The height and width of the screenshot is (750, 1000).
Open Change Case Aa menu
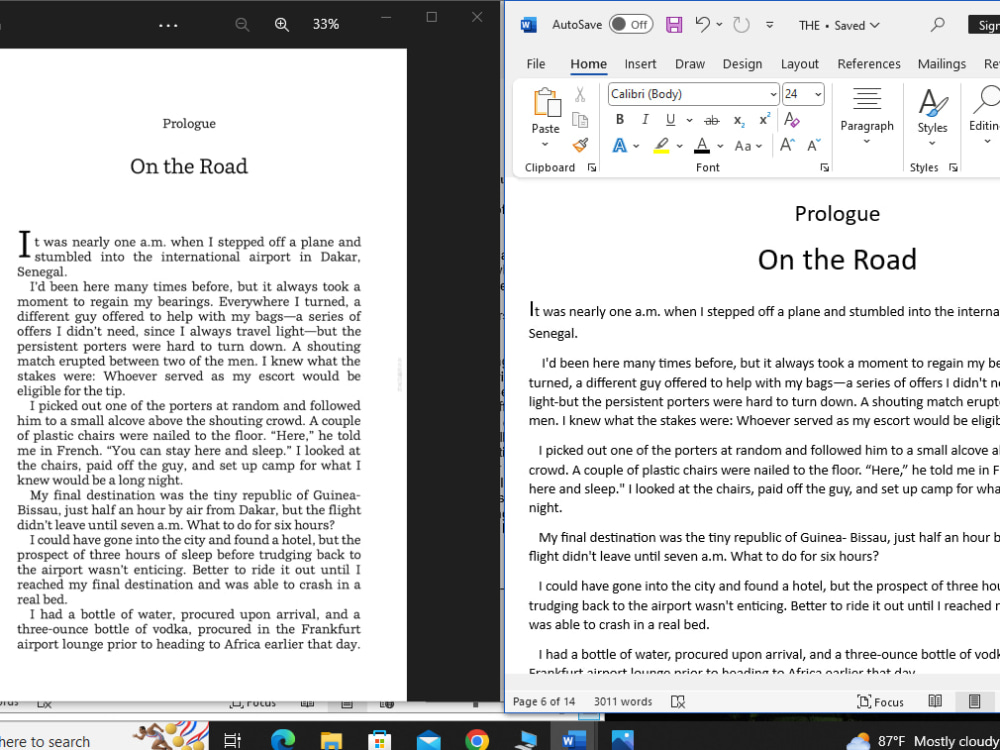[748, 146]
